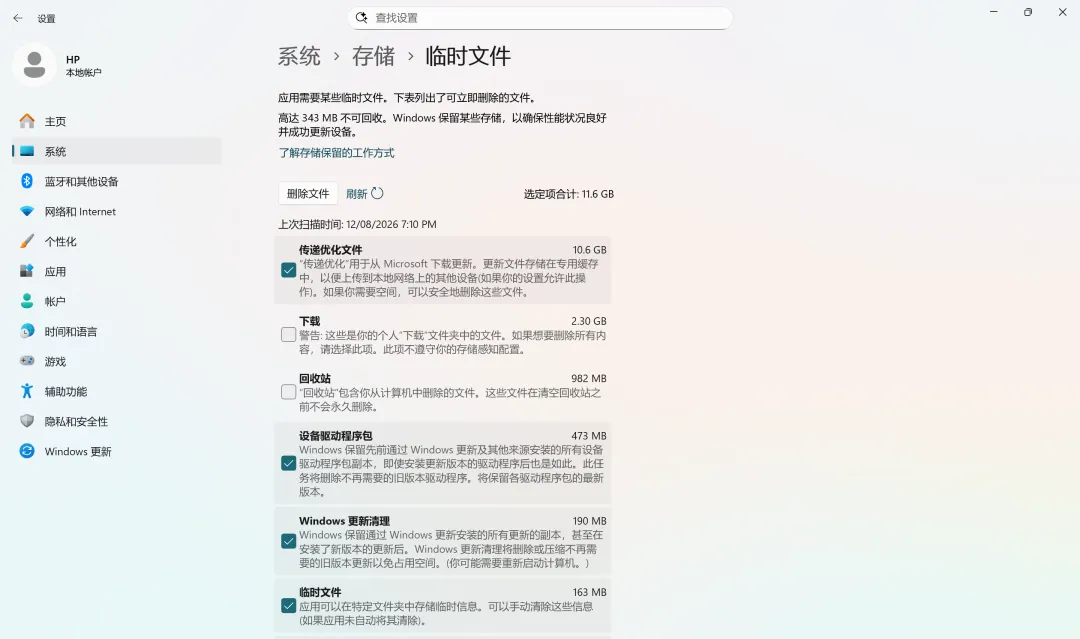Image resolution: width=1080 pixels, height=639 pixels.
Task: Open 主页 in the sidebar
Action: coord(117,121)
